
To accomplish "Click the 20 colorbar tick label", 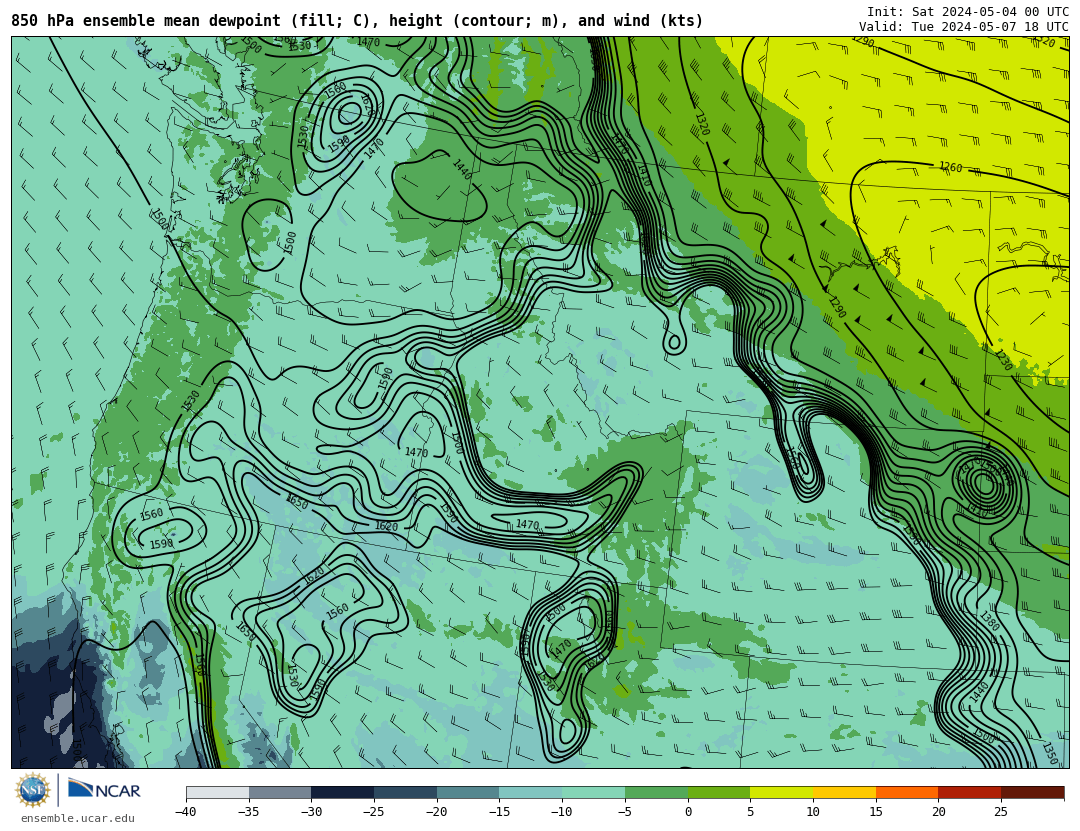I will coord(938,812).
